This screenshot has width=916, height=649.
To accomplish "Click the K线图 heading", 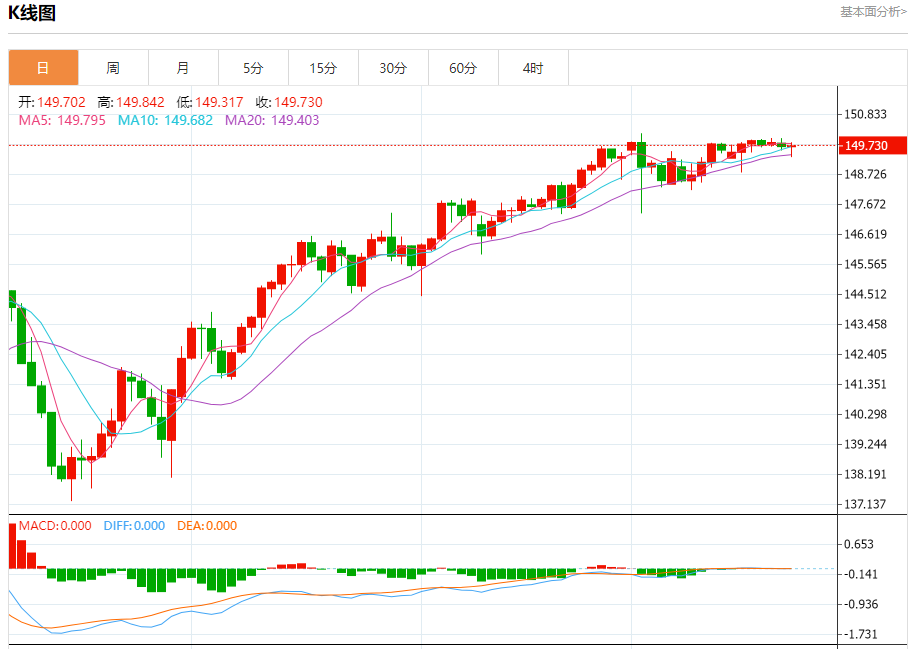I will point(32,13).
